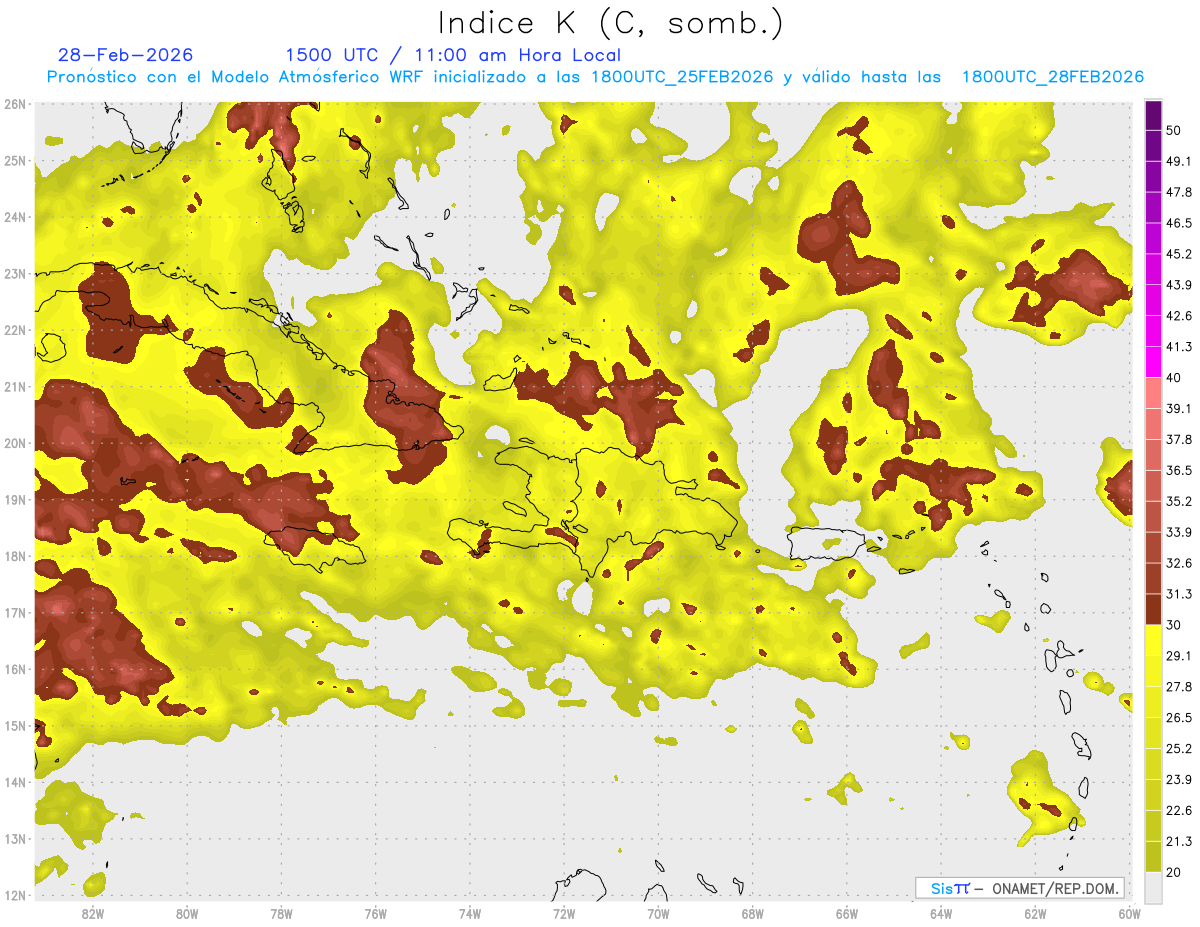Screen dimensions: 1200x927
Task: Click the '42.6' colorbar label
Action: [1178, 316]
